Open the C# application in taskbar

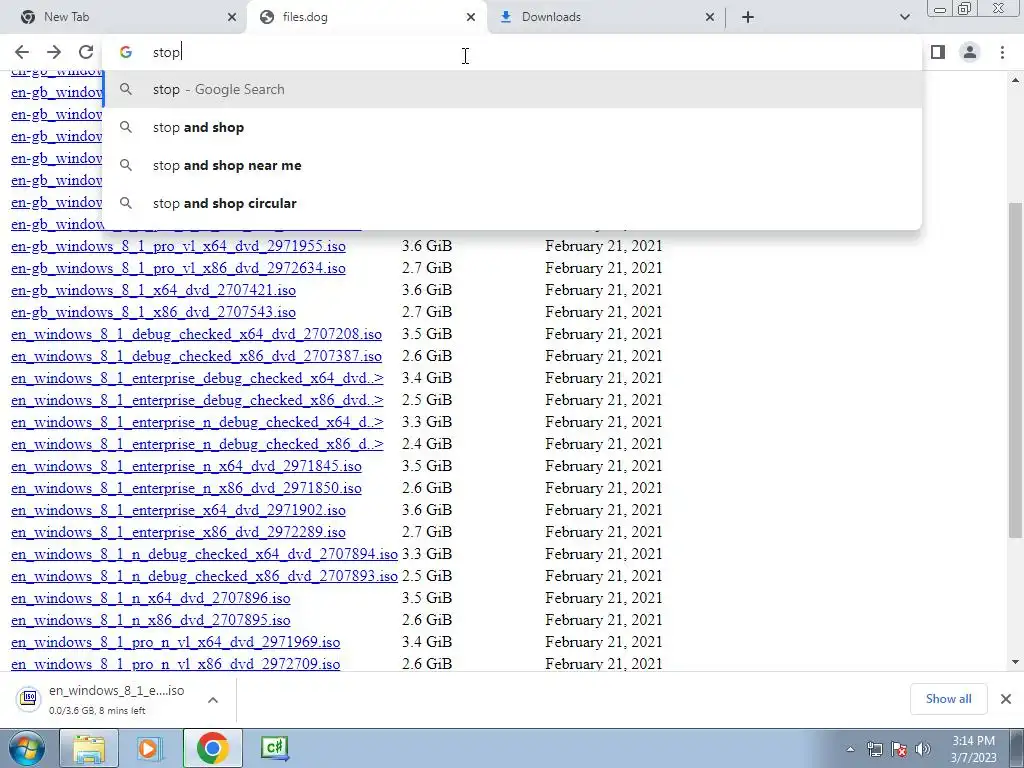tap(274, 749)
